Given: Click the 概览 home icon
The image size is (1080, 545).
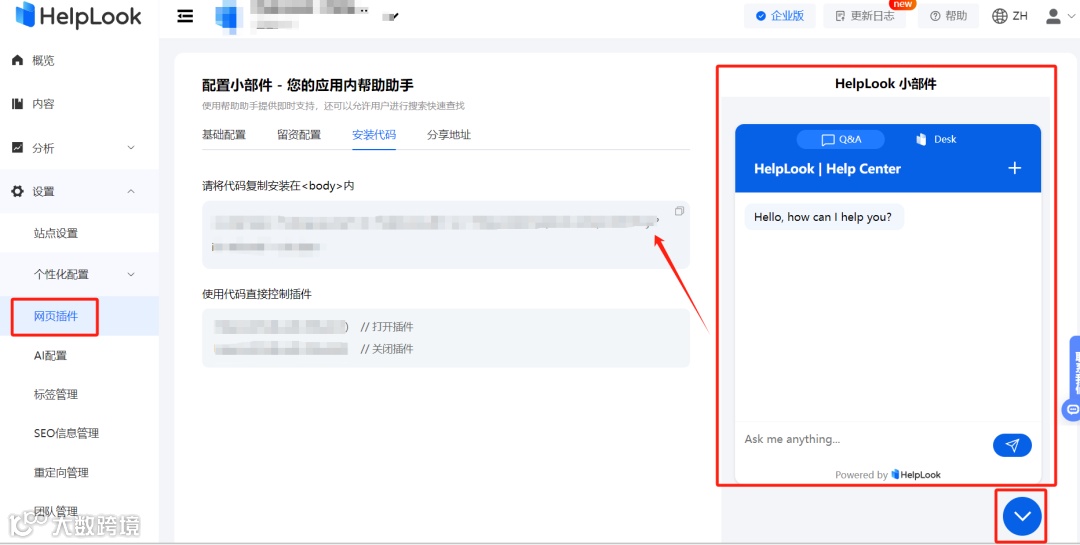Looking at the screenshot, I should coord(18,61).
